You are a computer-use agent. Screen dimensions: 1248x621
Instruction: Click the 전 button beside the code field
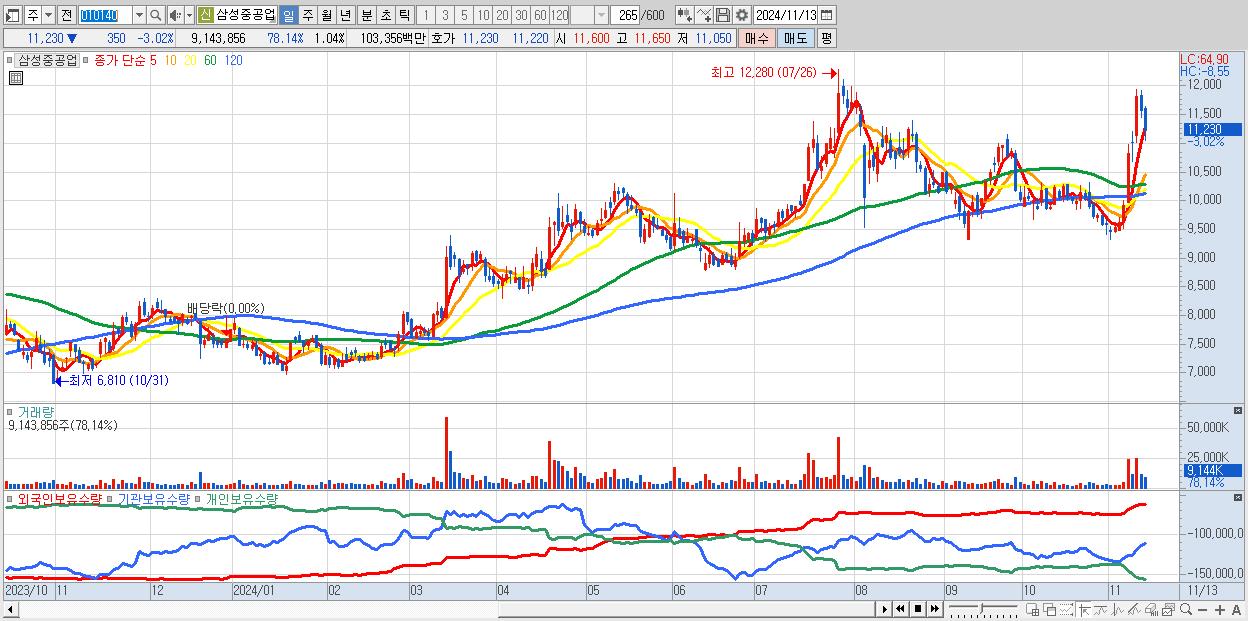[x=66, y=15]
